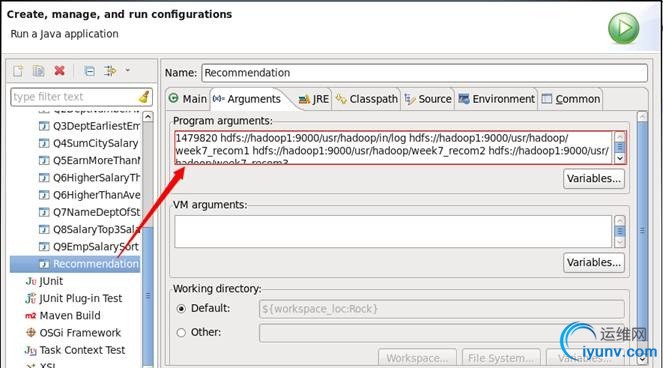This screenshot has width=663, height=368.
Task: Select the Default working directory radio
Action: [x=181, y=309]
